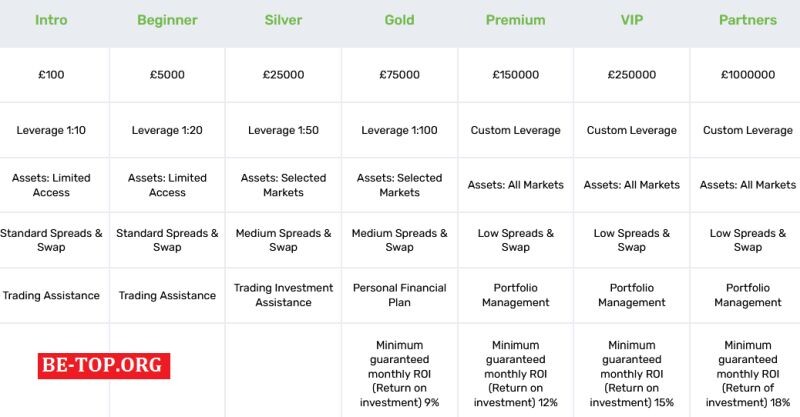The width and height of the screenshot is (800, 417).
Task: Click the £75000 Gold deposit amount
Action: 399,75
